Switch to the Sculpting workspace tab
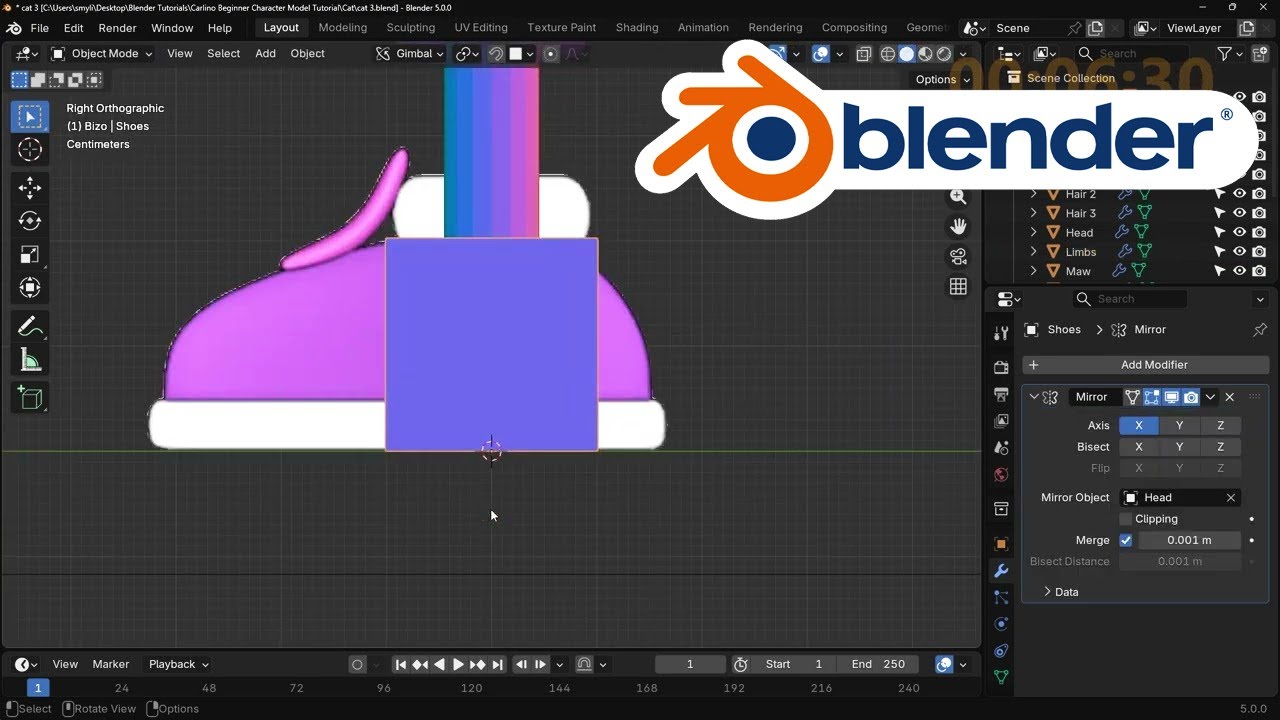This screenshot has width=1280, height=720. click(411, 28)
